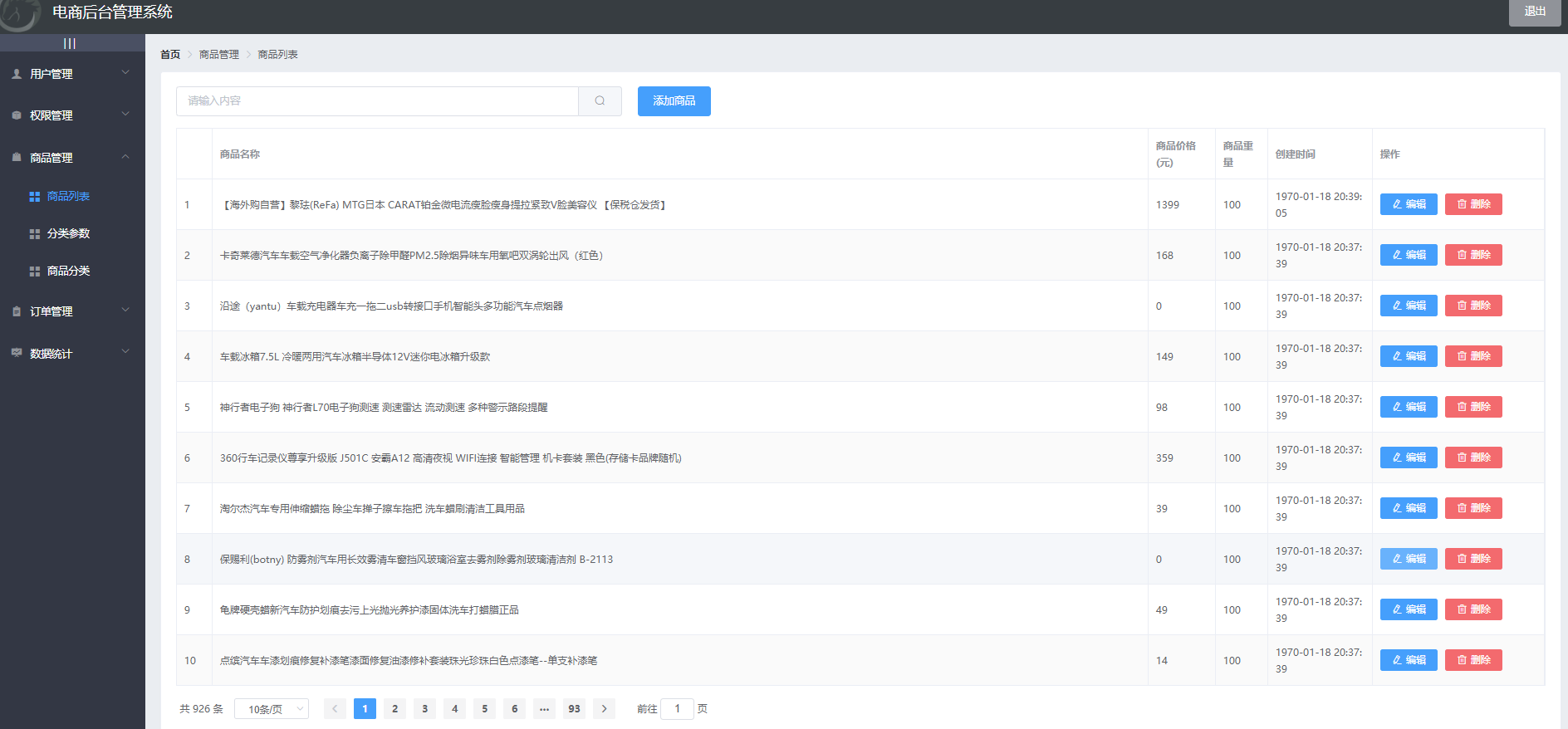The width and height of the screenshot is (1568, 729).
Task: Select current page 1 button
Action: click(365, 708)
